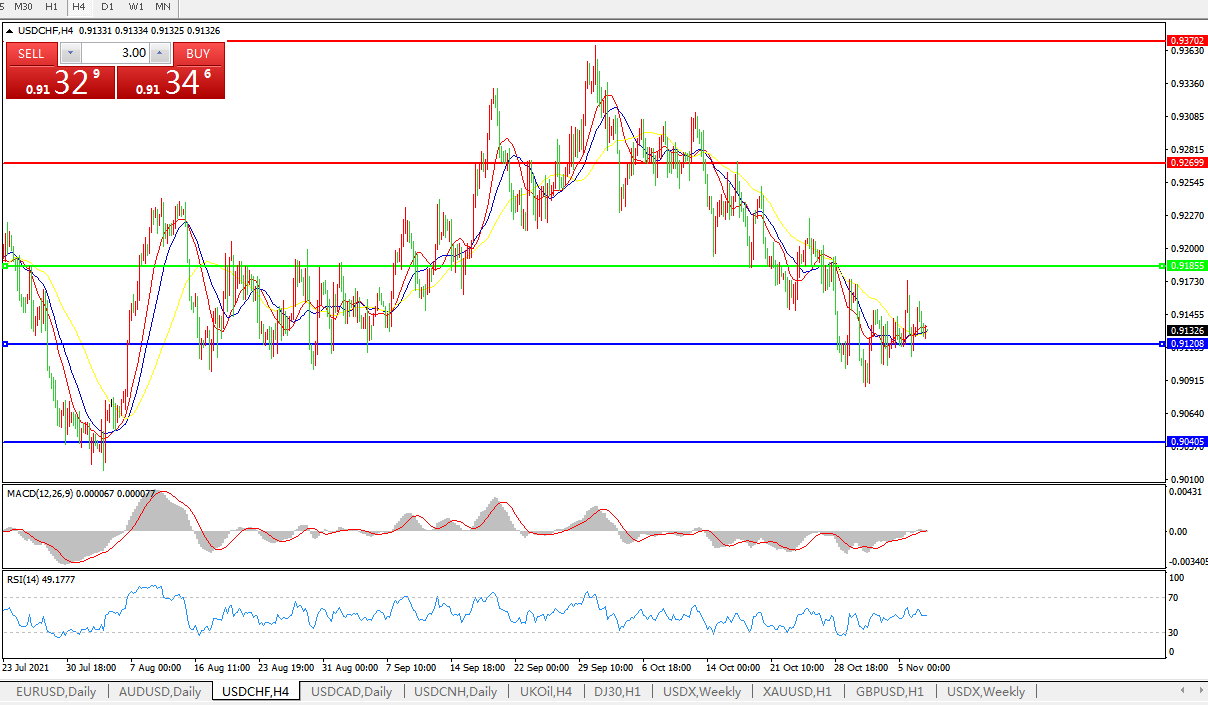Screen dimensions: 1208x705
Task: Open the EURUSD,Daily chart tab
Action: point(56,691)
